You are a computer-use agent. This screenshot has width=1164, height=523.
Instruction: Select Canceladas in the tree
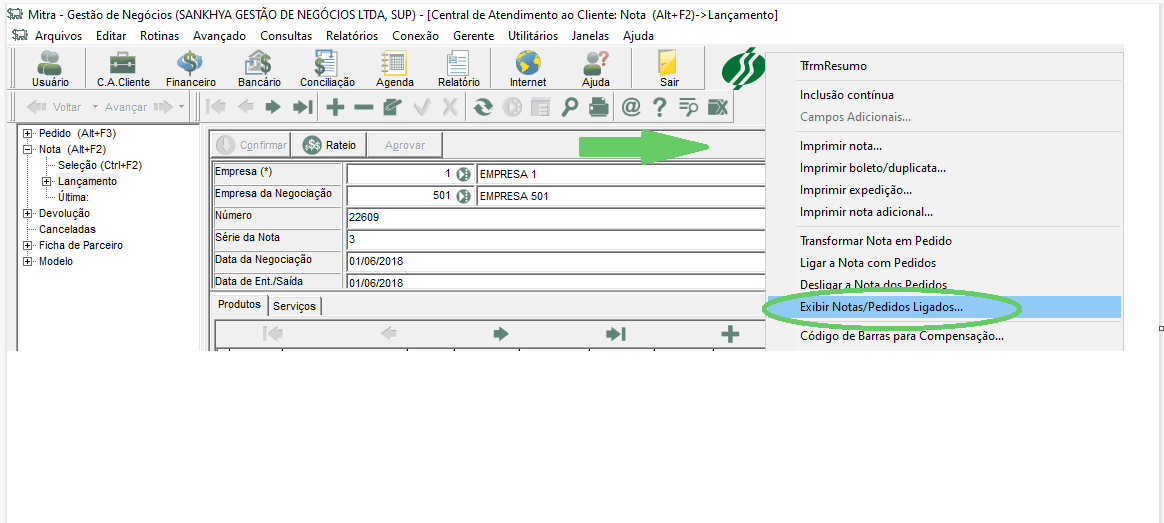coord(67,229)
